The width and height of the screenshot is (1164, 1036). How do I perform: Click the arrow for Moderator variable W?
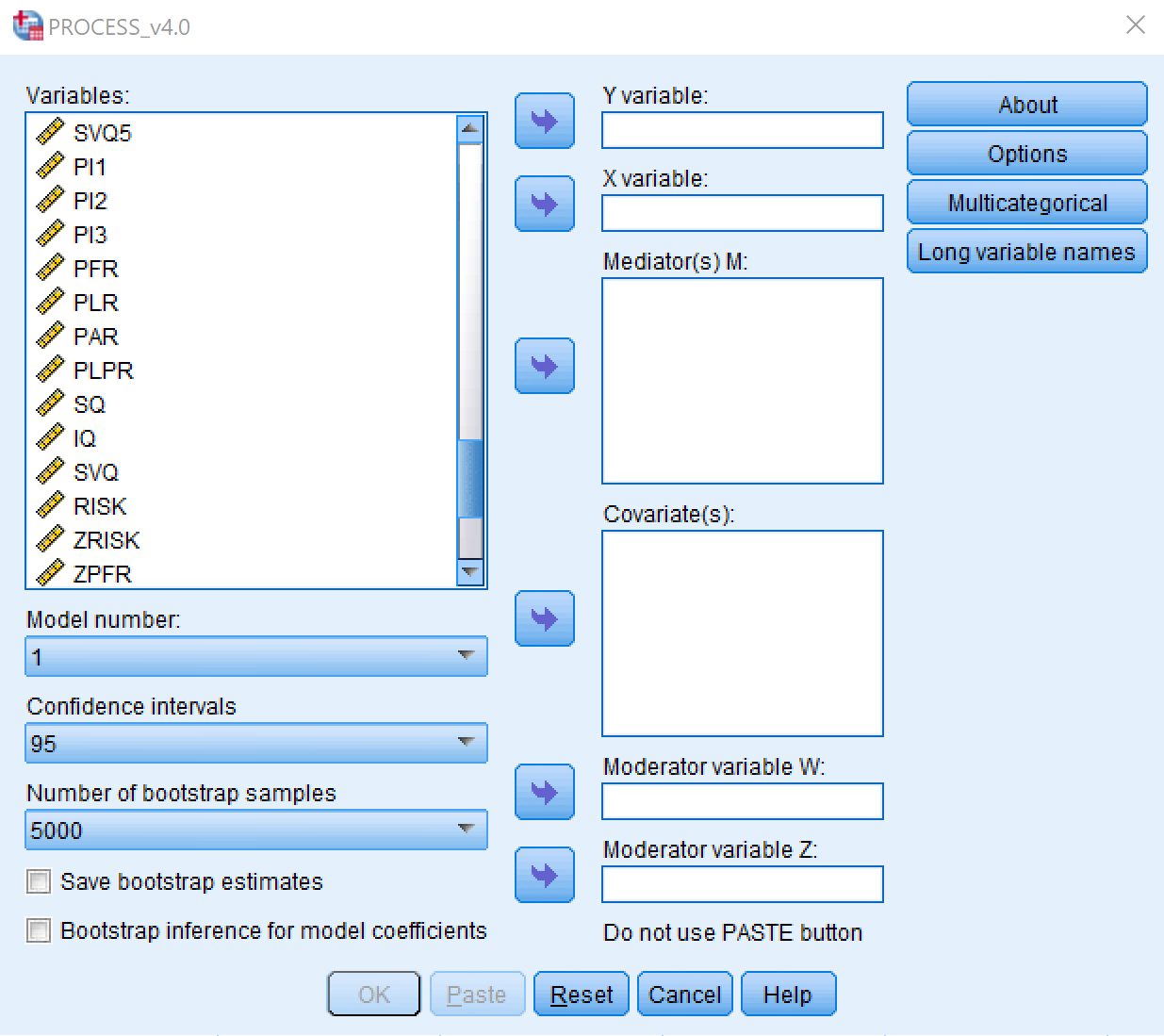tap(544, 792)
